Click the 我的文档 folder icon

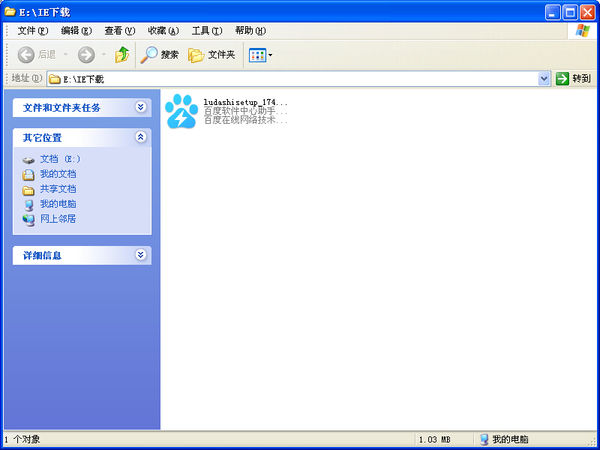[x=29, y=175]
